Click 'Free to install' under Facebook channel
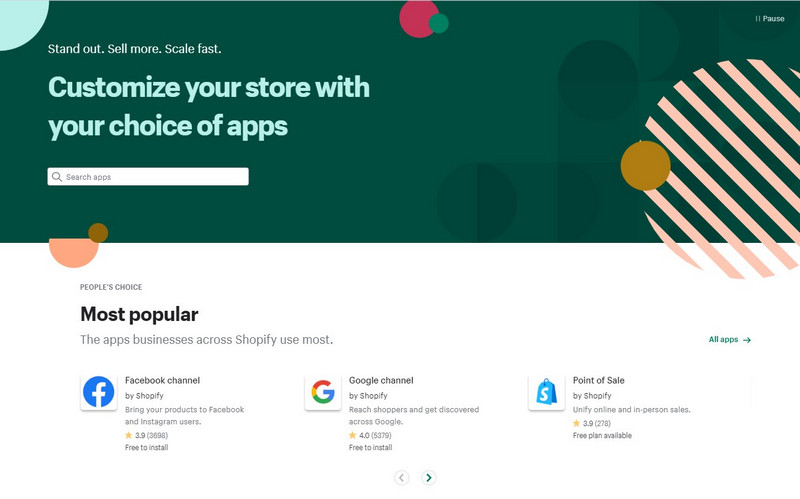Screen dimensions: 800x499 click(146, 447)
